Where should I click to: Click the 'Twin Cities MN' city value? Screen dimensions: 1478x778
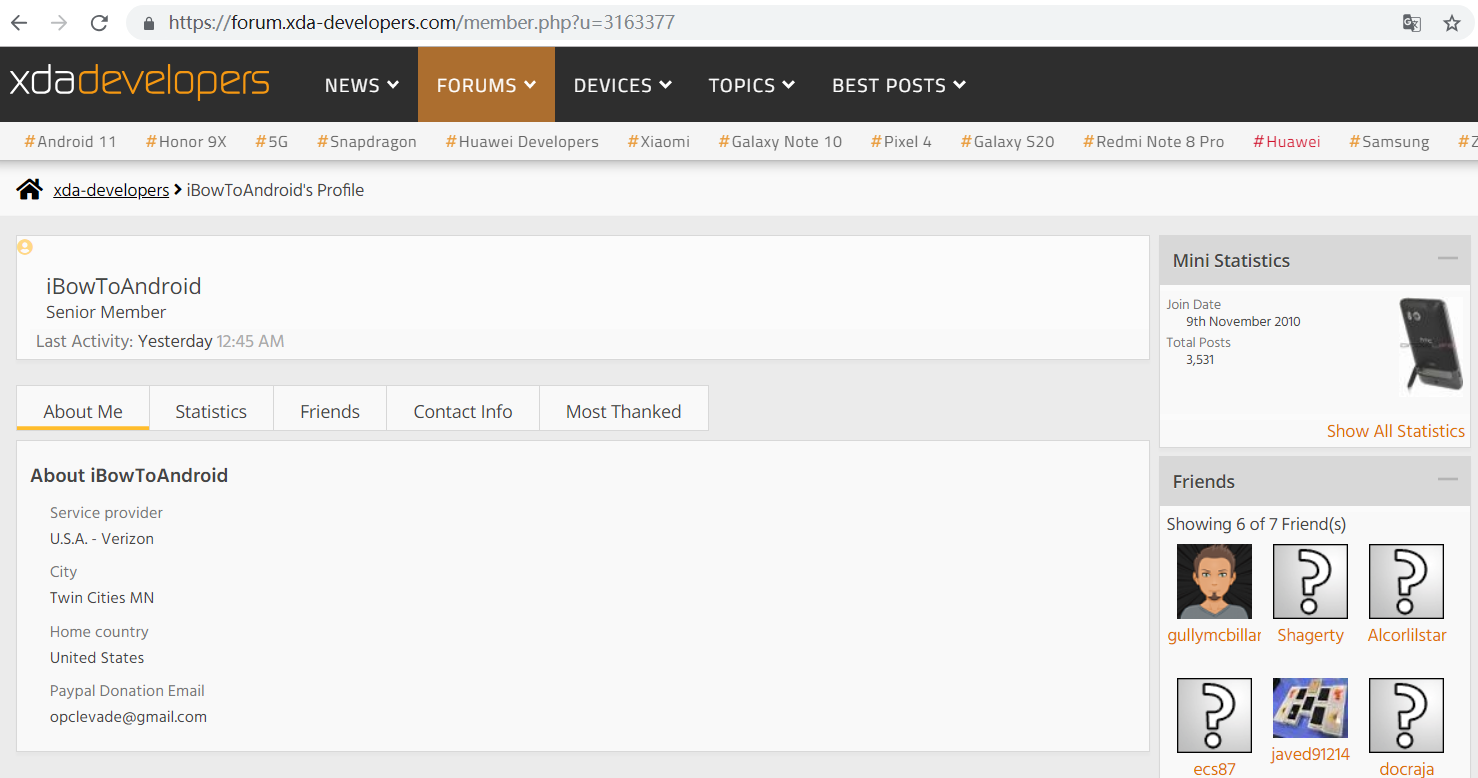tap(102, 597)
